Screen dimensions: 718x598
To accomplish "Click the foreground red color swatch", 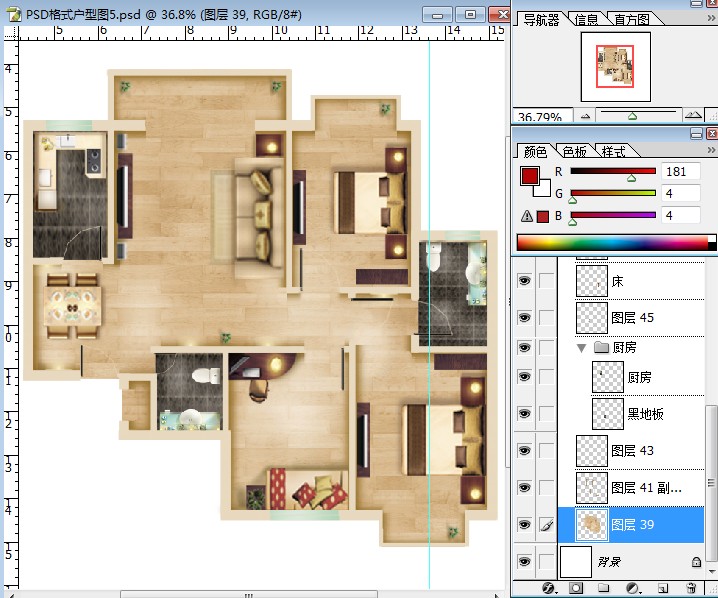I will 529,176.
